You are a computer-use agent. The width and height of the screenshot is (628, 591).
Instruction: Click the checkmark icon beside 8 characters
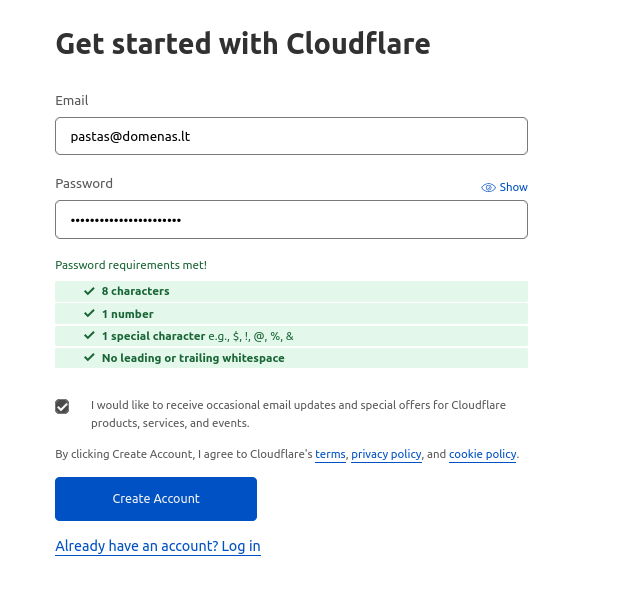click(90, 291)
